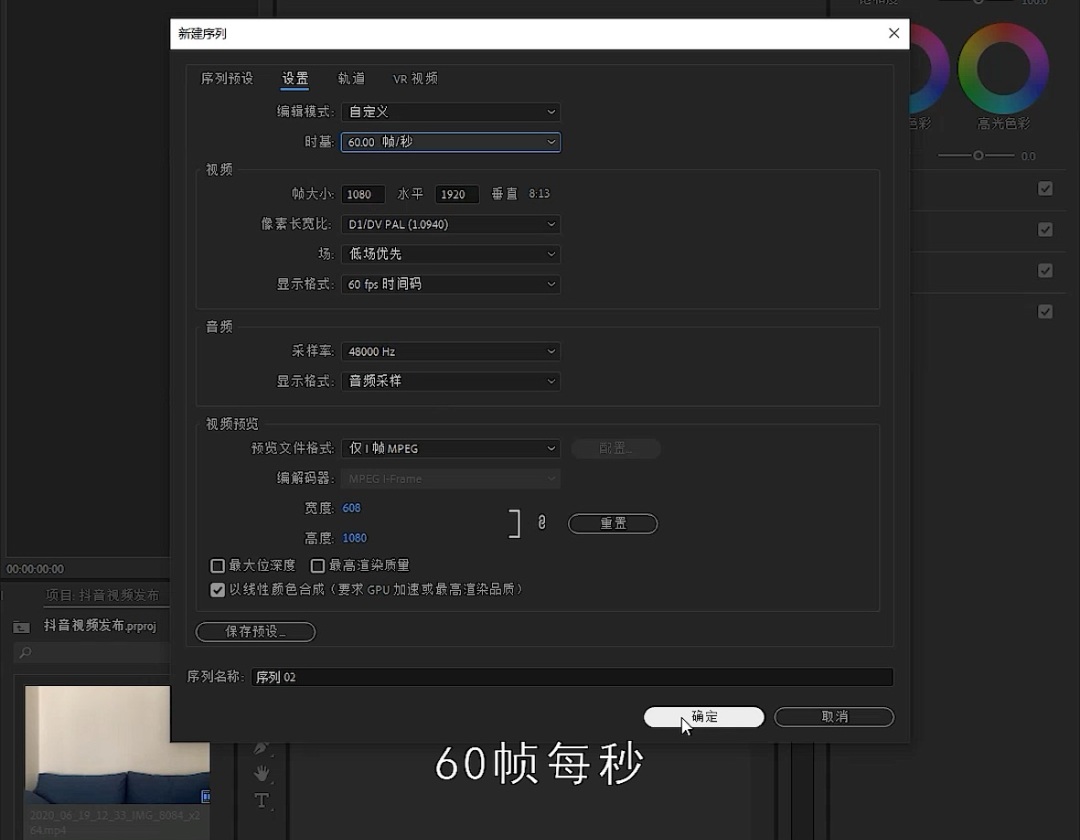Viewport: 1080px width, 840px height.
Task: Enable 最大位深度 checkbox
Action: coord(217,565)
